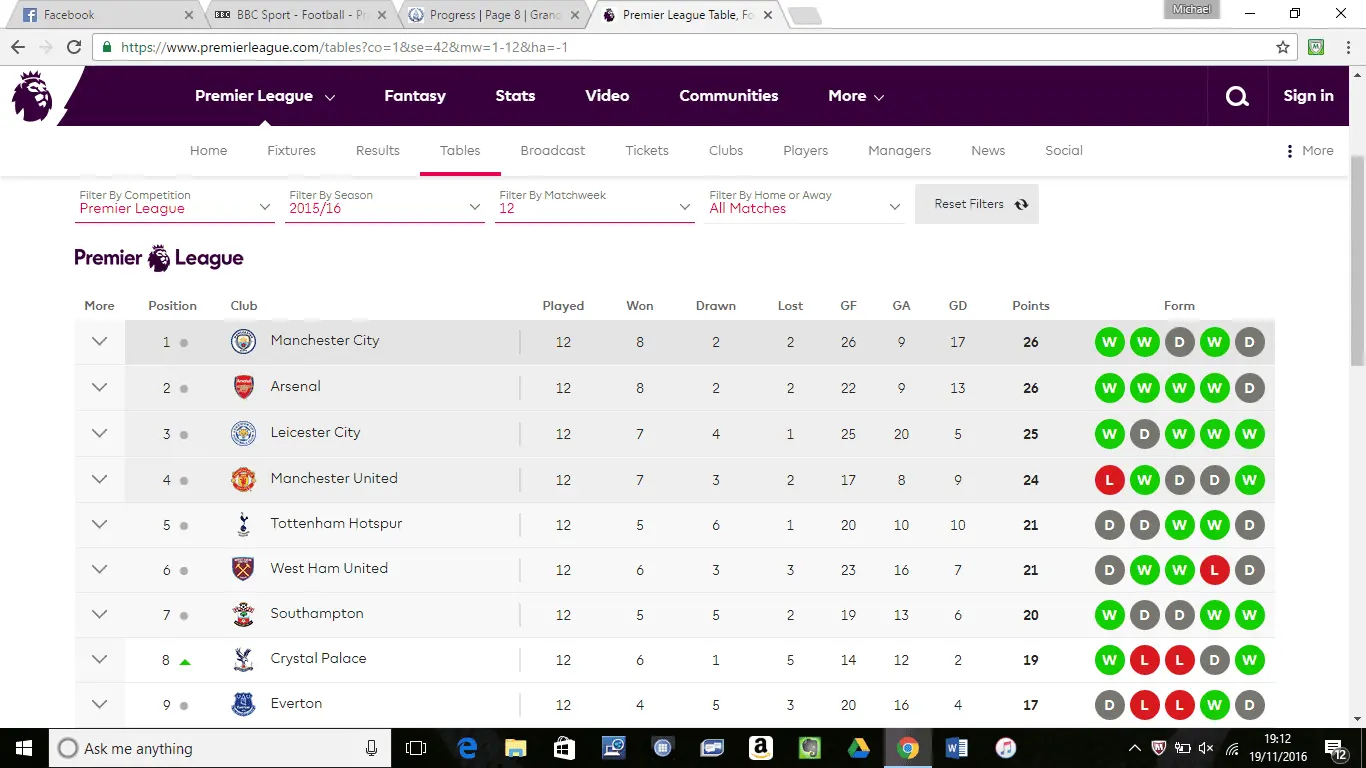Expand the Manchester City row details
This screenshot has height=768, width=1366.
click(x=99, y=342)
